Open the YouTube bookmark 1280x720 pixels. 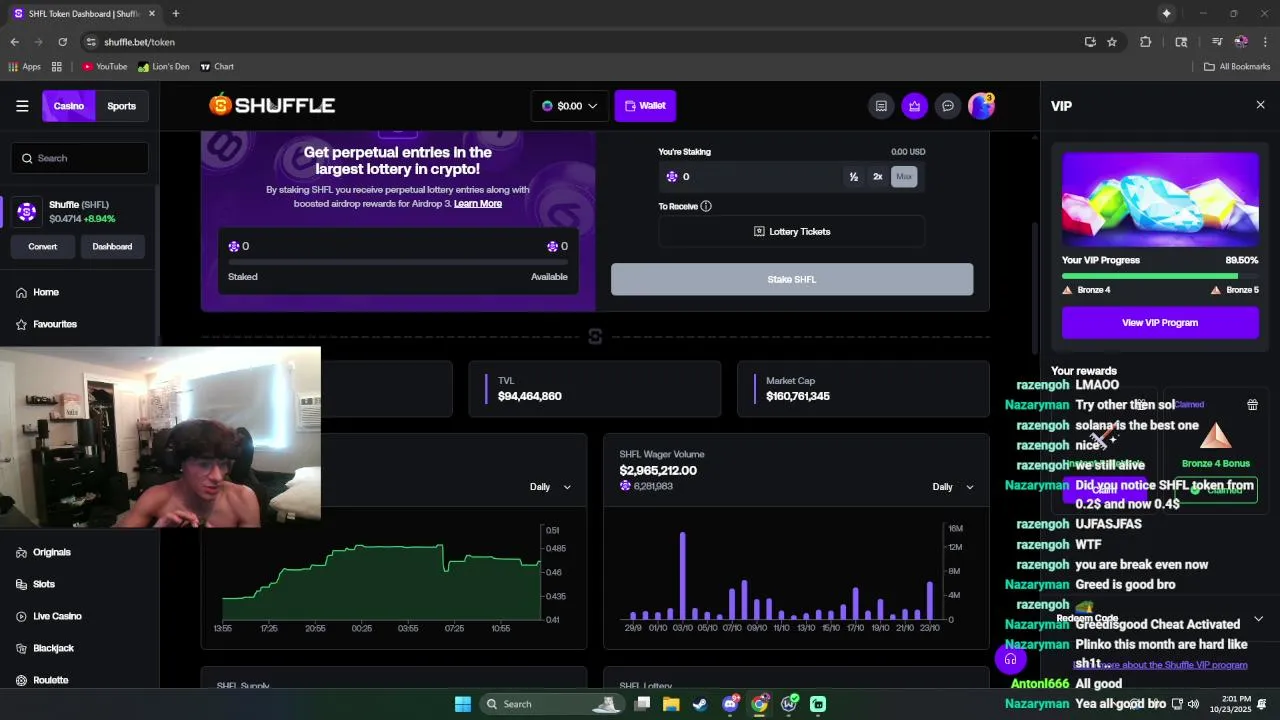click(105, 67)
